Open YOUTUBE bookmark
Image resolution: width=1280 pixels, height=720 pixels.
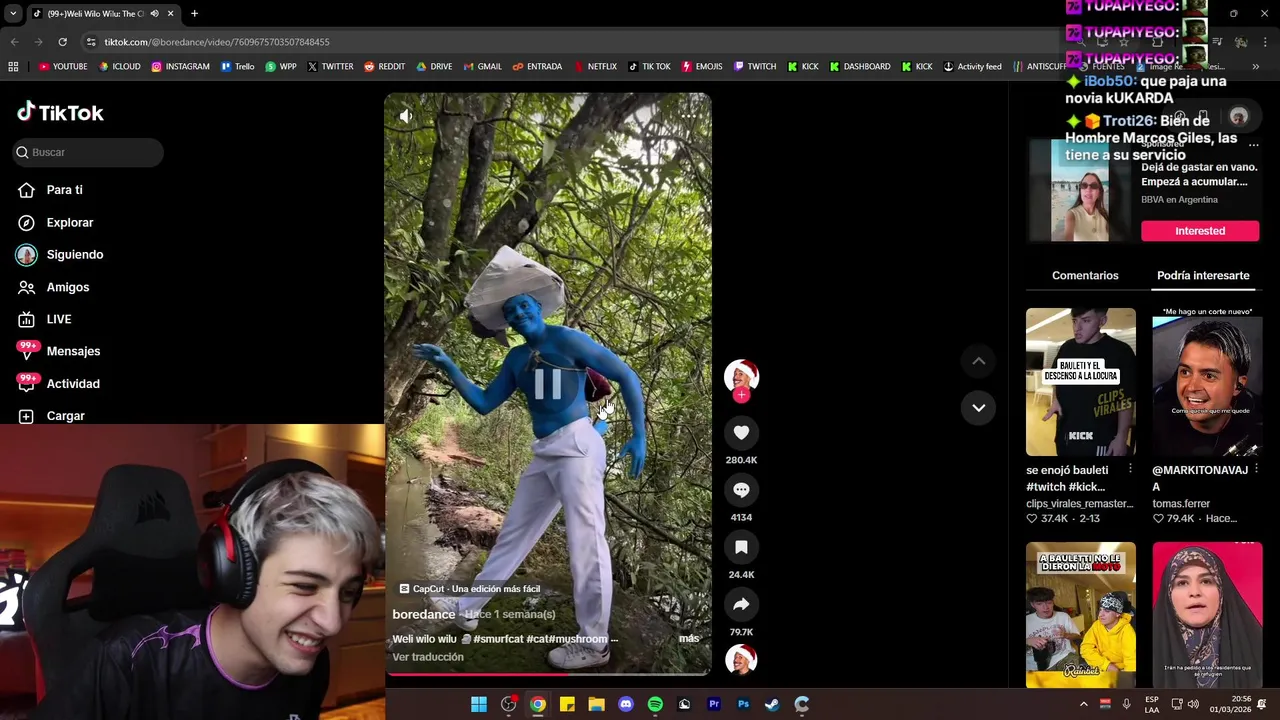coord(63,67)
